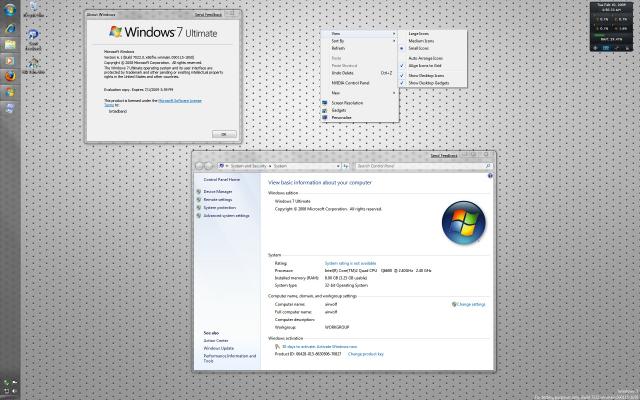640x400 pixels.
Task: Open Action Center link
Action: [x=216, y=340]
